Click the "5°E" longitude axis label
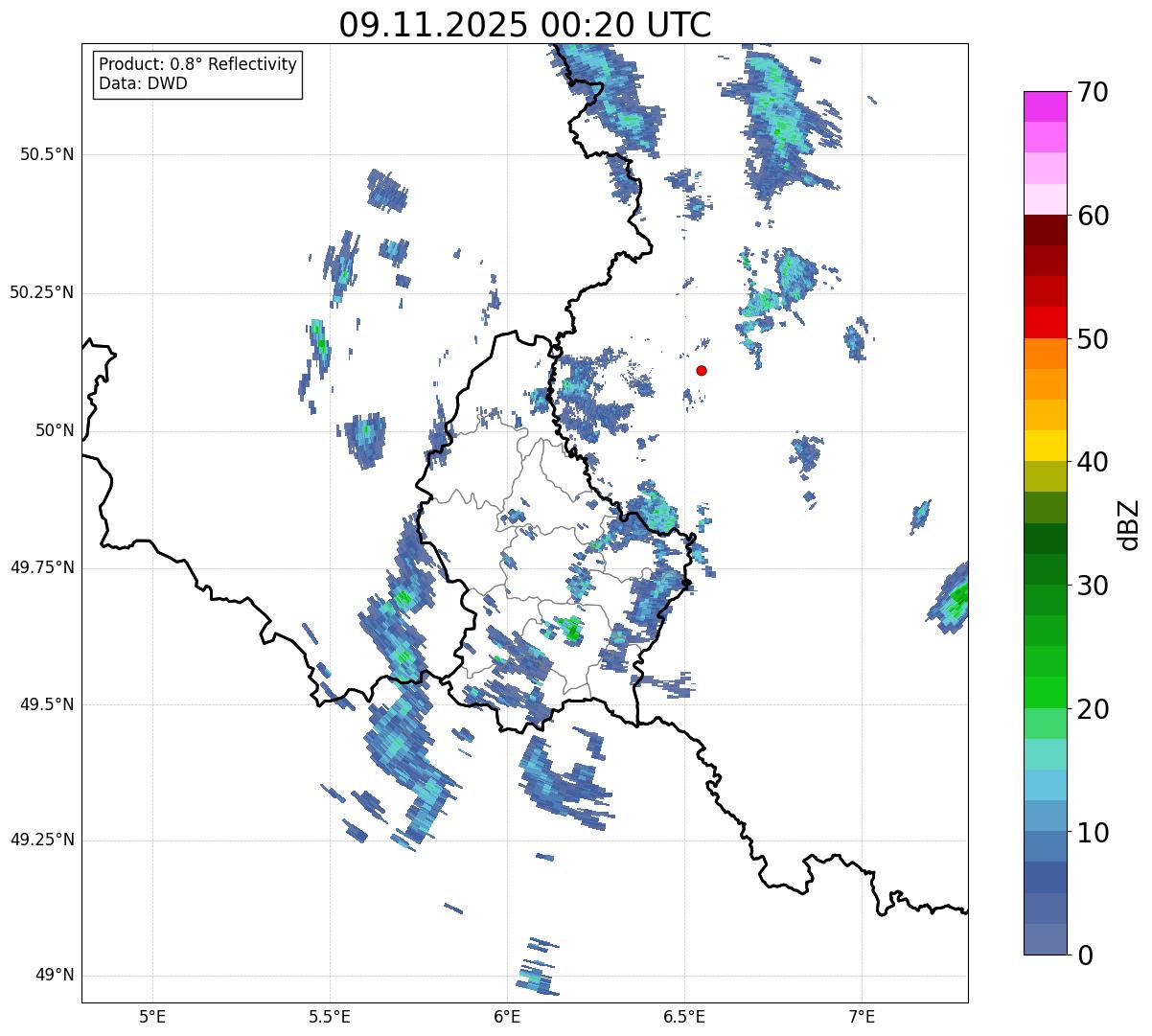The width and height of the screenshot is (1152, 1036). [x=152, y=1016]
